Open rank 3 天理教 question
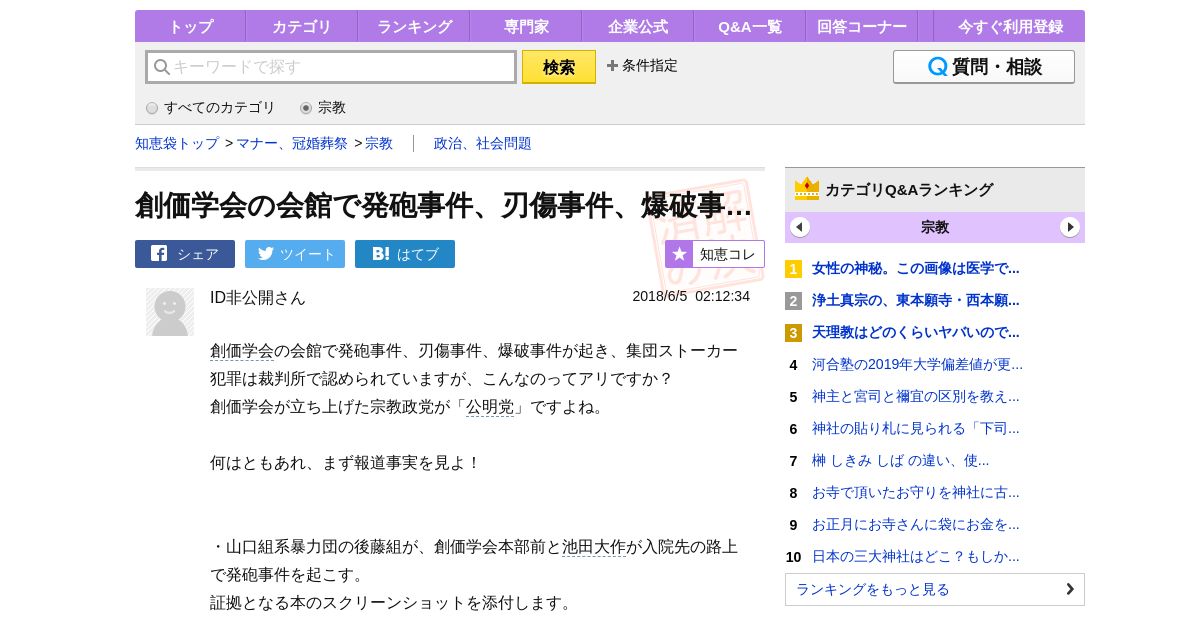Viewport: 1200px width, 630px height. (x=916, y=332)
